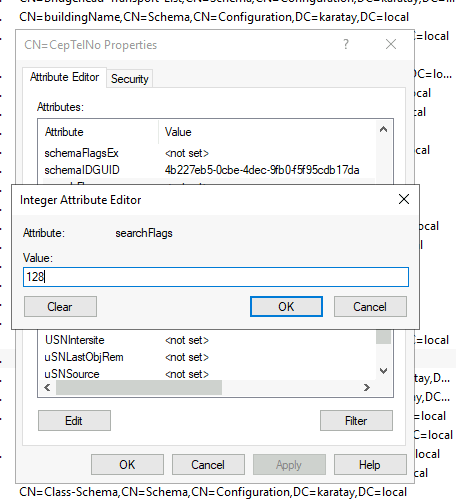Clear the searchFlags value
Screen dimensions: 456x501
[60, 307]
